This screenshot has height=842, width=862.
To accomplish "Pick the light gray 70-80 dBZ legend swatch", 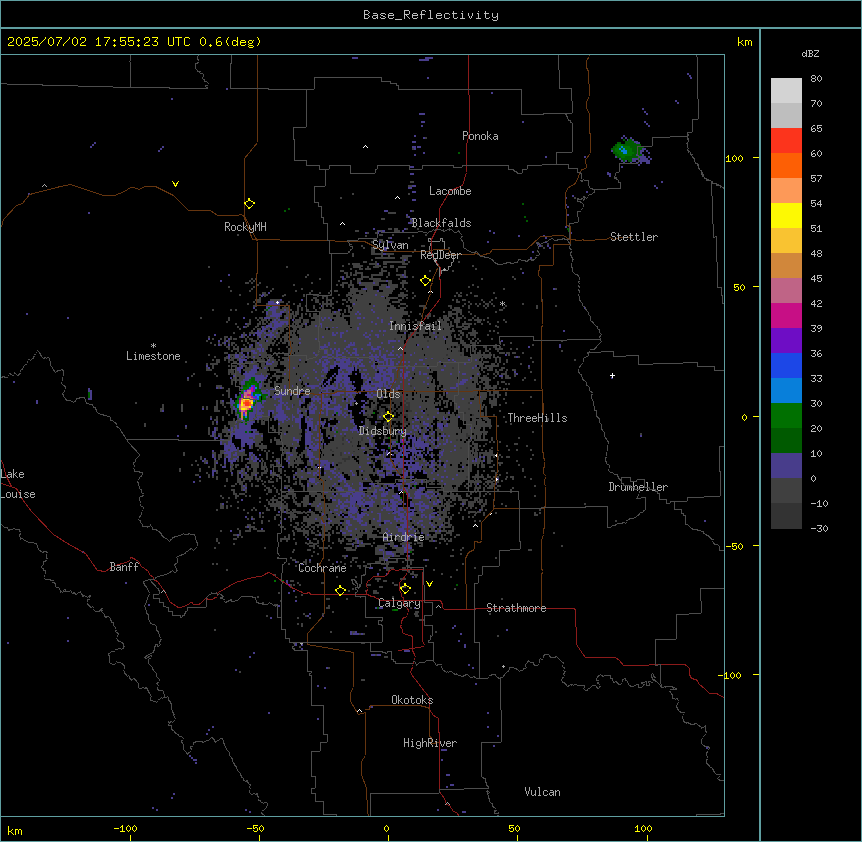I will pyautogui.click(x=786, y=91).
